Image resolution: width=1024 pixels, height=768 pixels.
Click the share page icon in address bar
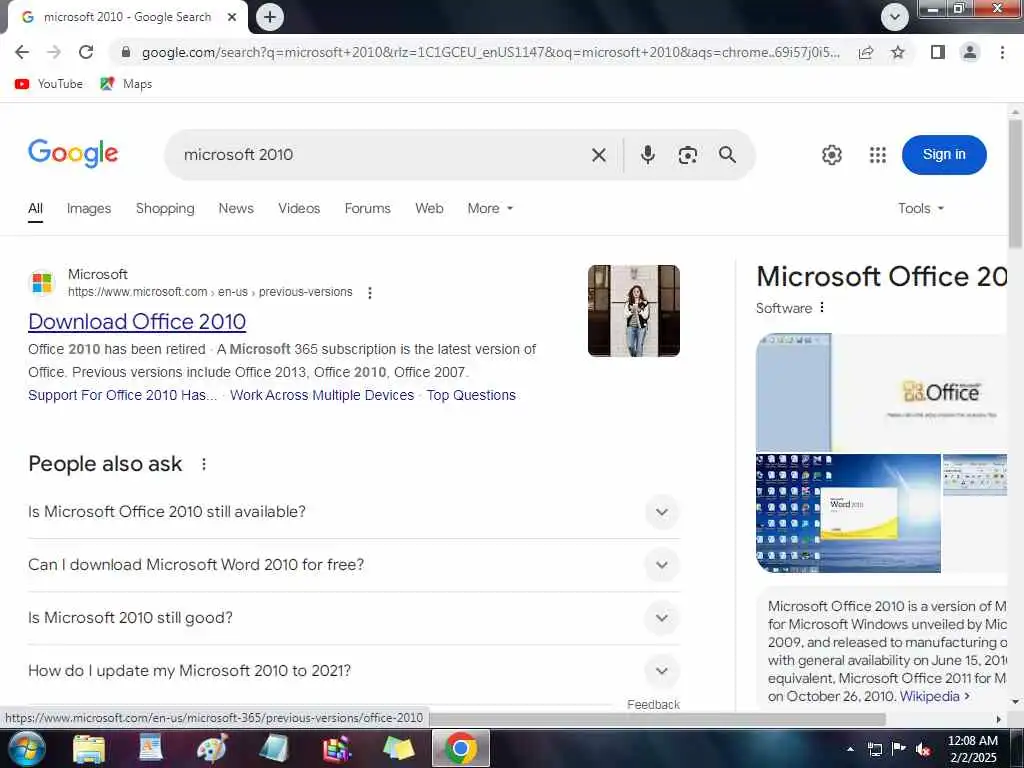866,52
